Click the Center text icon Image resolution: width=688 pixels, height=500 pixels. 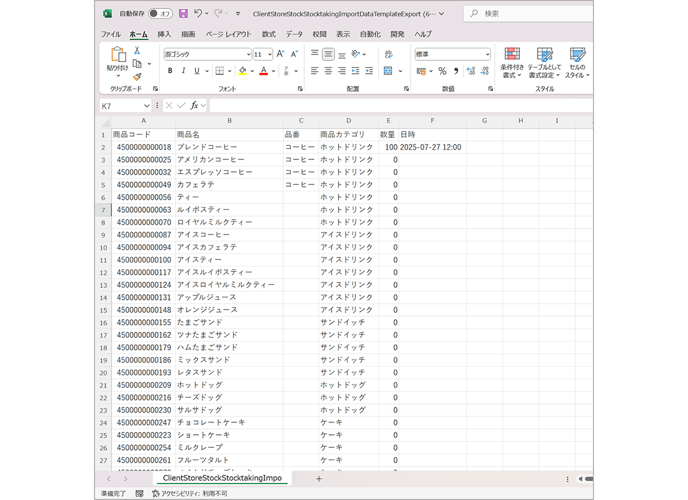(x=328, y=71)
